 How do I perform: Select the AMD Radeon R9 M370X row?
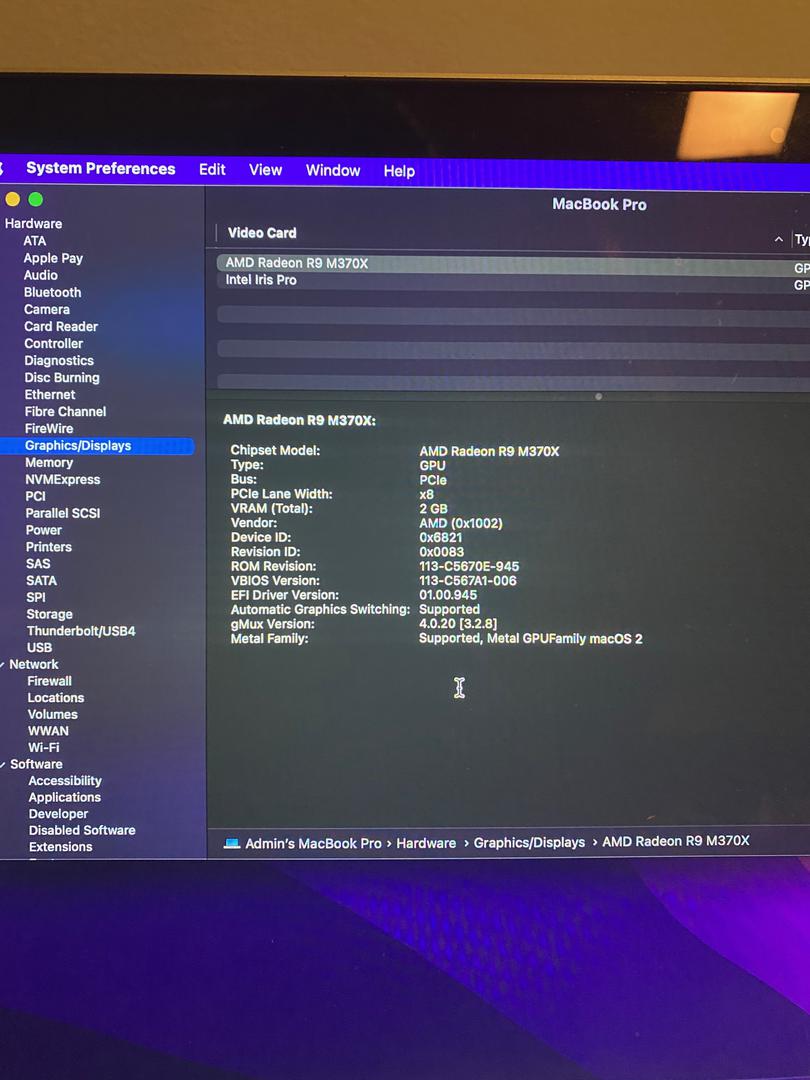513,264
